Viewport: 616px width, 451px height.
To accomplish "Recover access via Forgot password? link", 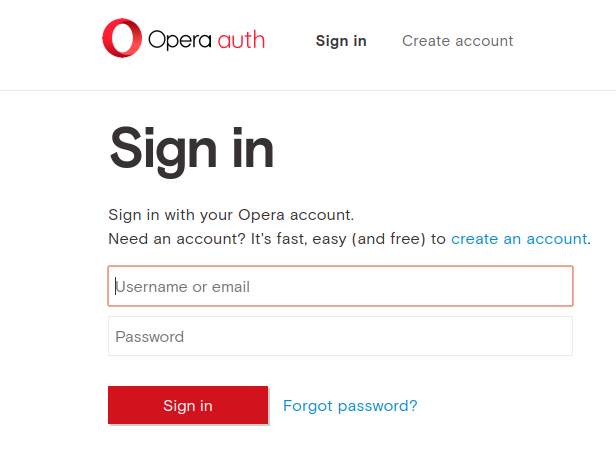I will (x=350, y=406).
